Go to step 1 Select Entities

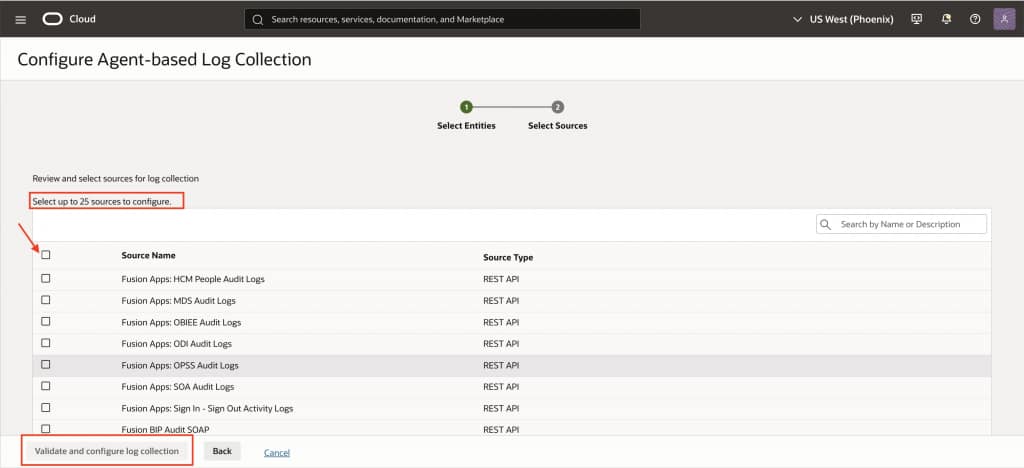click(x=466, y=108)
